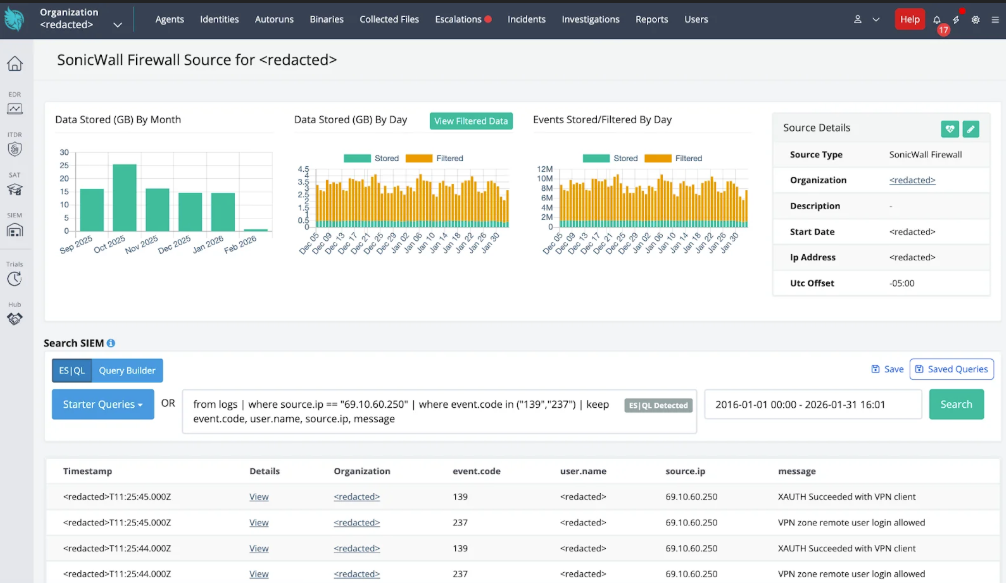Switch to ES|QL query mode
This screenshot has width=1006, height=583.
pyautogui.click(x=71, y=370)
